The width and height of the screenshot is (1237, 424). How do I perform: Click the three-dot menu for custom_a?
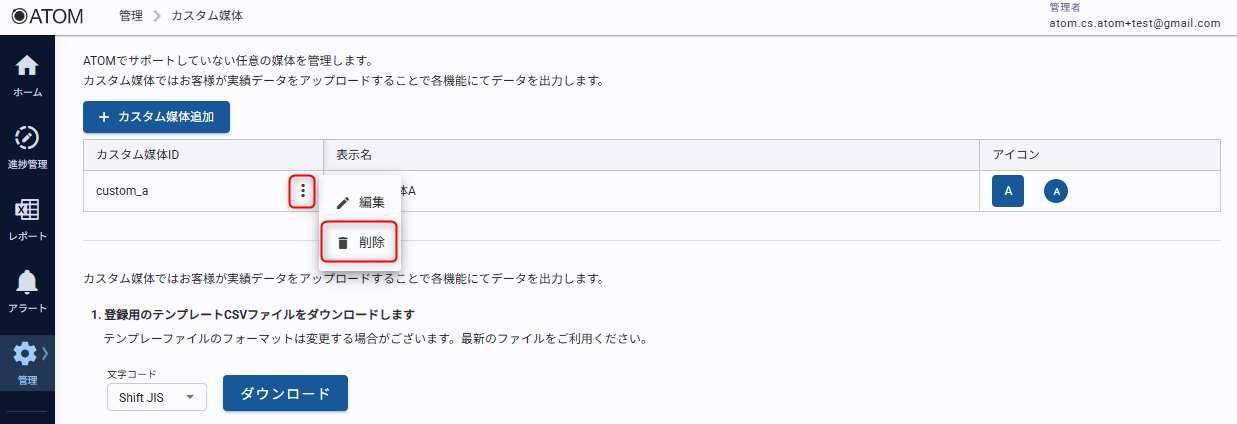pos(302,190)
